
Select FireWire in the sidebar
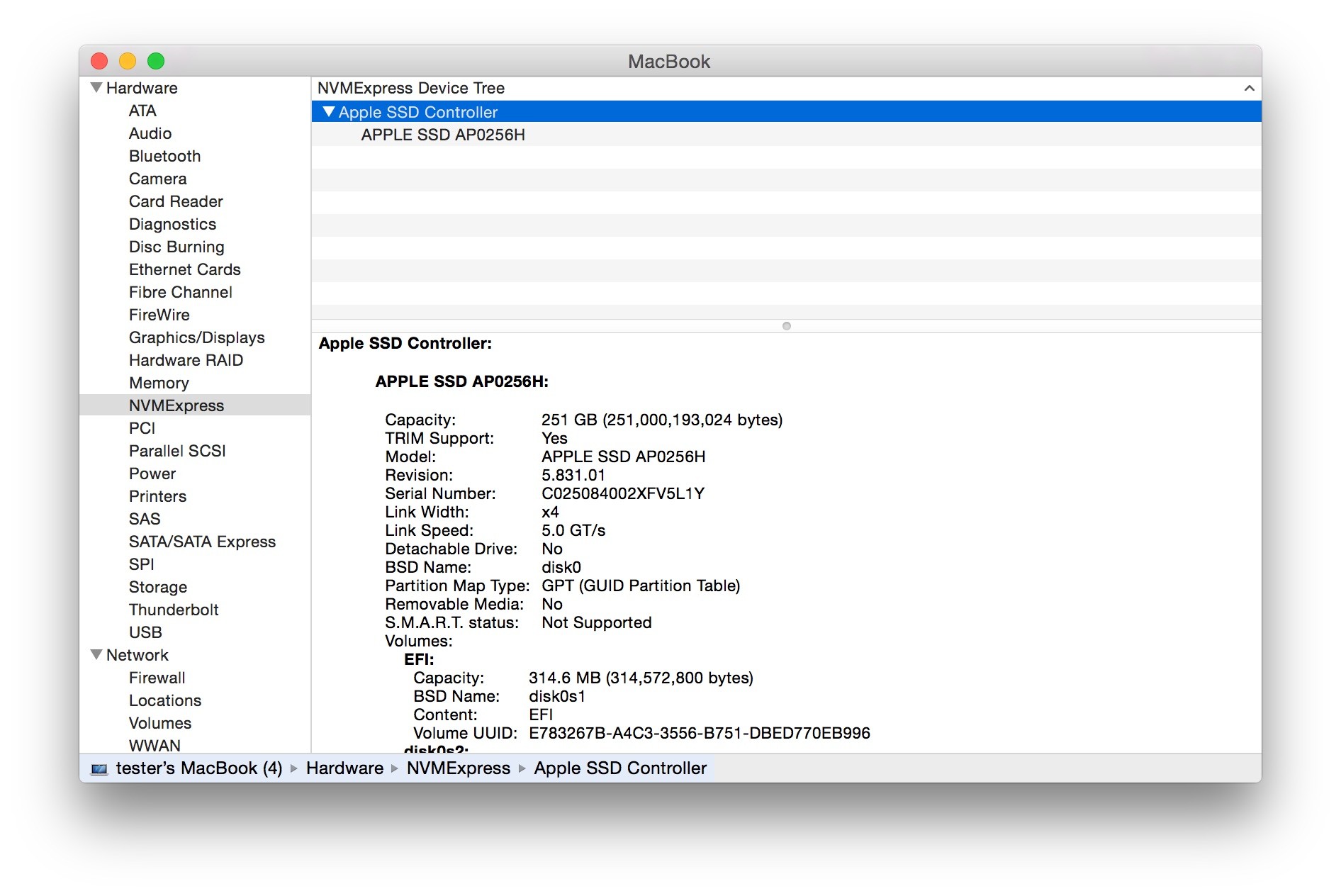[159, 315]
